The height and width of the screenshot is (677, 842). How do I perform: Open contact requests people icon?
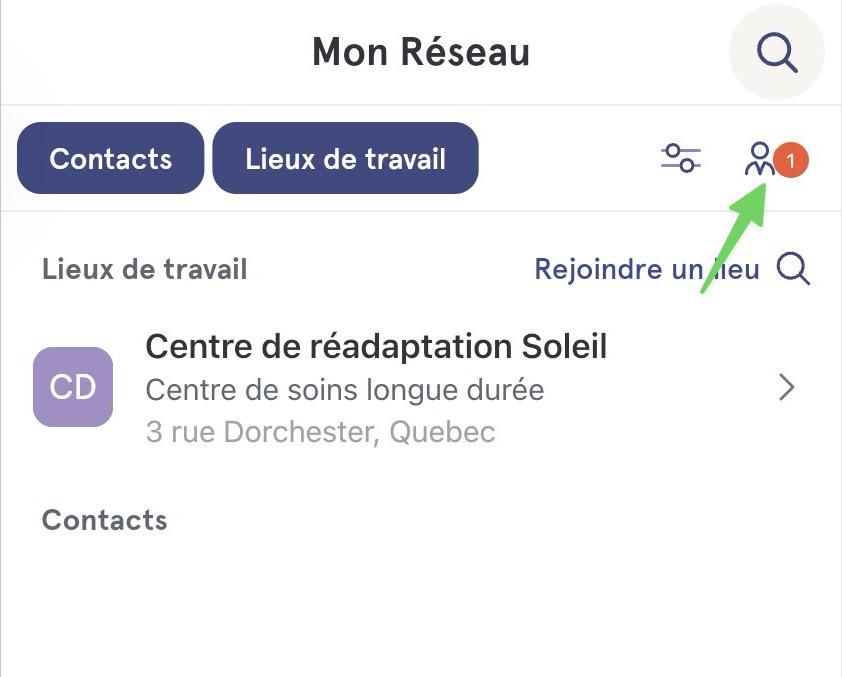(759, 158)
